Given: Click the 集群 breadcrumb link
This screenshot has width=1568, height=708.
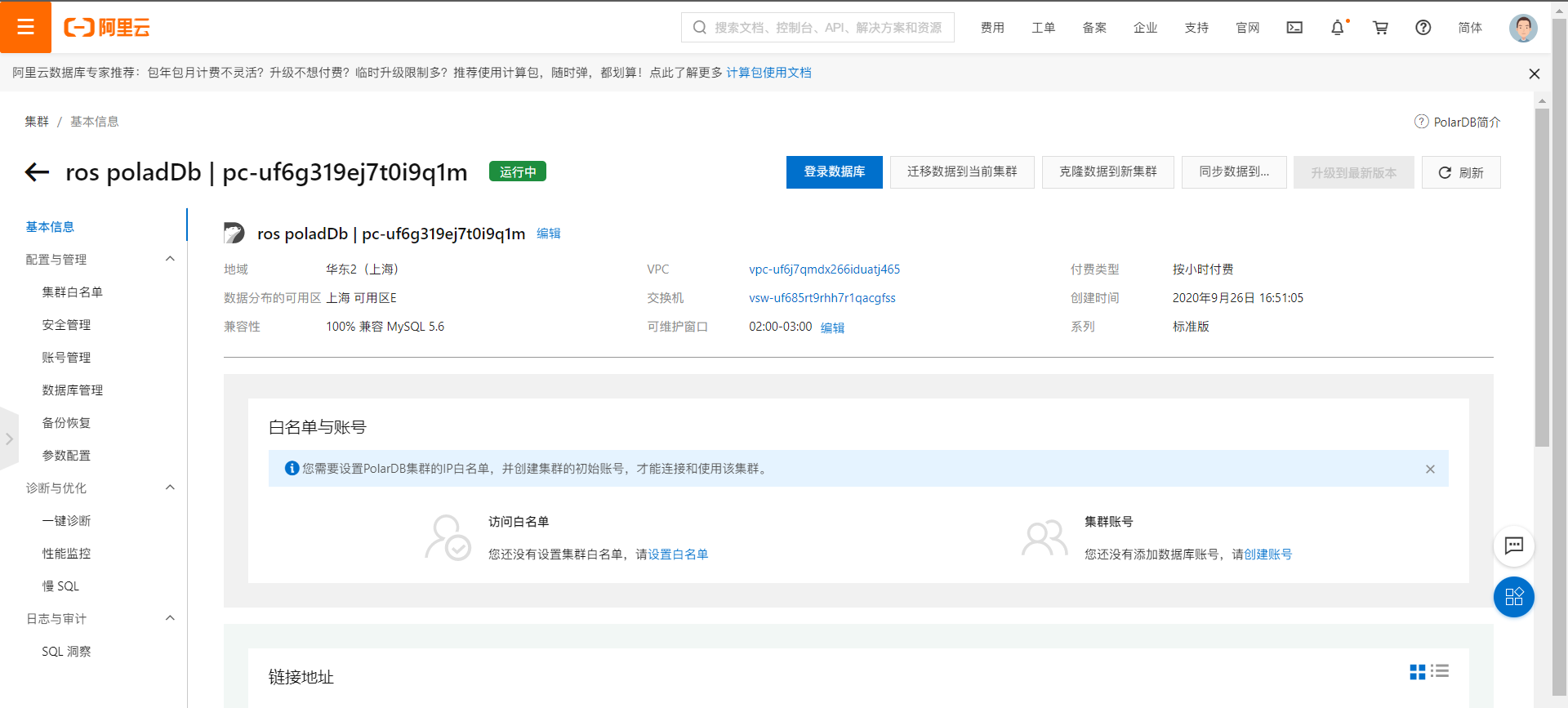Looking at the screenshot, I should (37, 122).
